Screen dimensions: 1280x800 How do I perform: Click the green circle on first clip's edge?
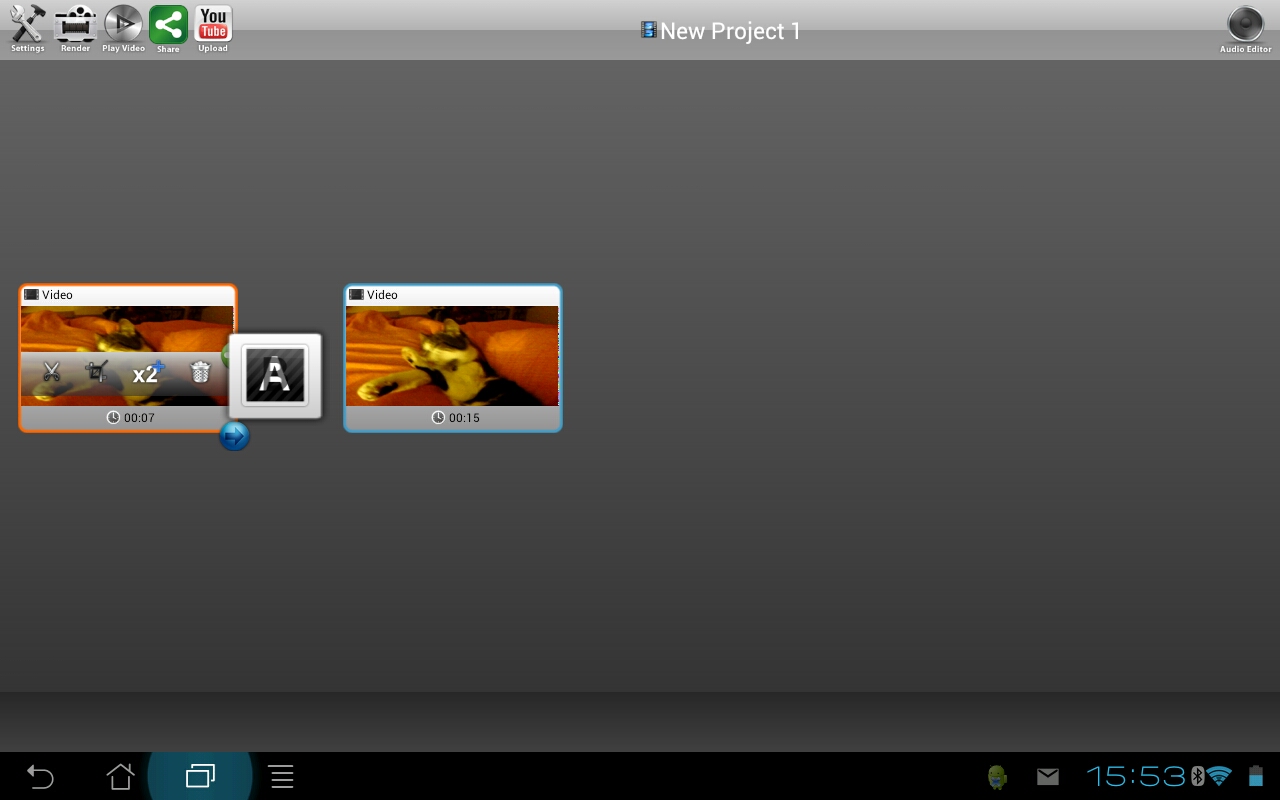tap(227, 354)
